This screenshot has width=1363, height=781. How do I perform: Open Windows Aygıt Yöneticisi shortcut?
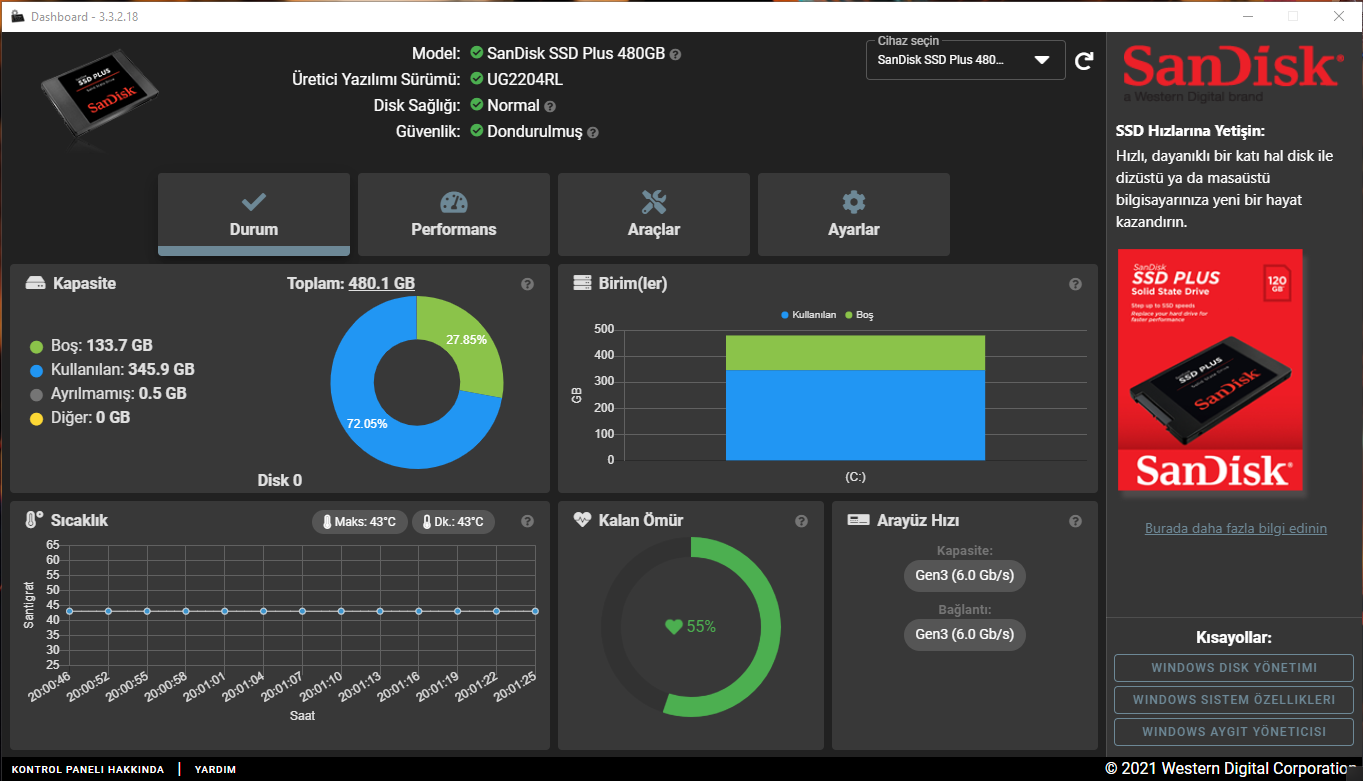1234,732
